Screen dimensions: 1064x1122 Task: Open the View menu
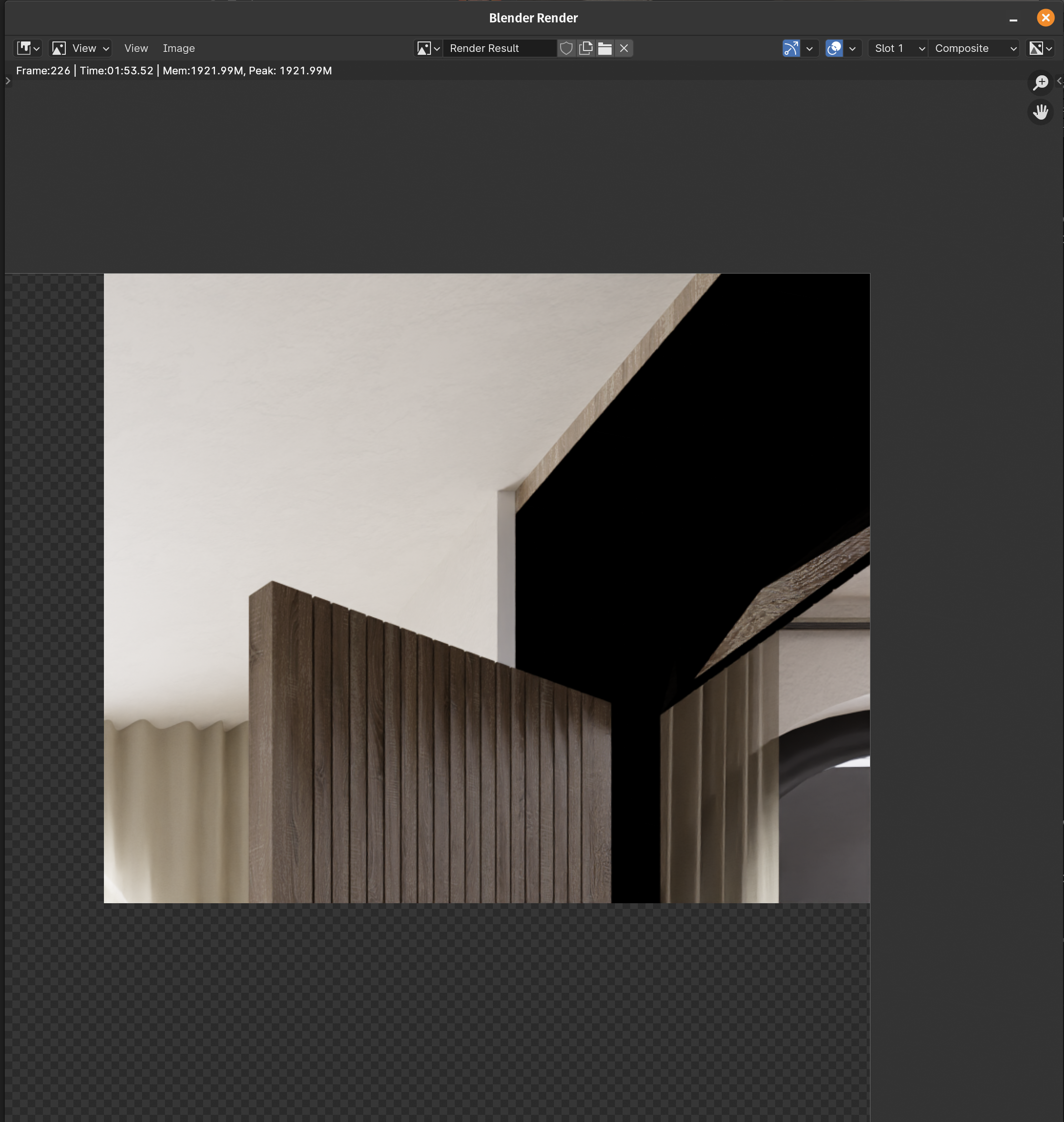[136, 48]
